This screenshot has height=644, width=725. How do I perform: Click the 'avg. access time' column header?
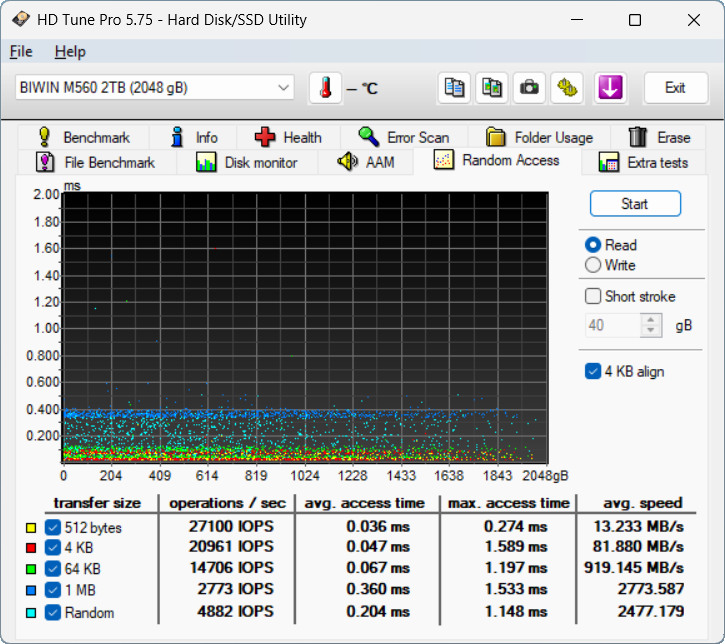pyautogui.click(x=364, y=503)
